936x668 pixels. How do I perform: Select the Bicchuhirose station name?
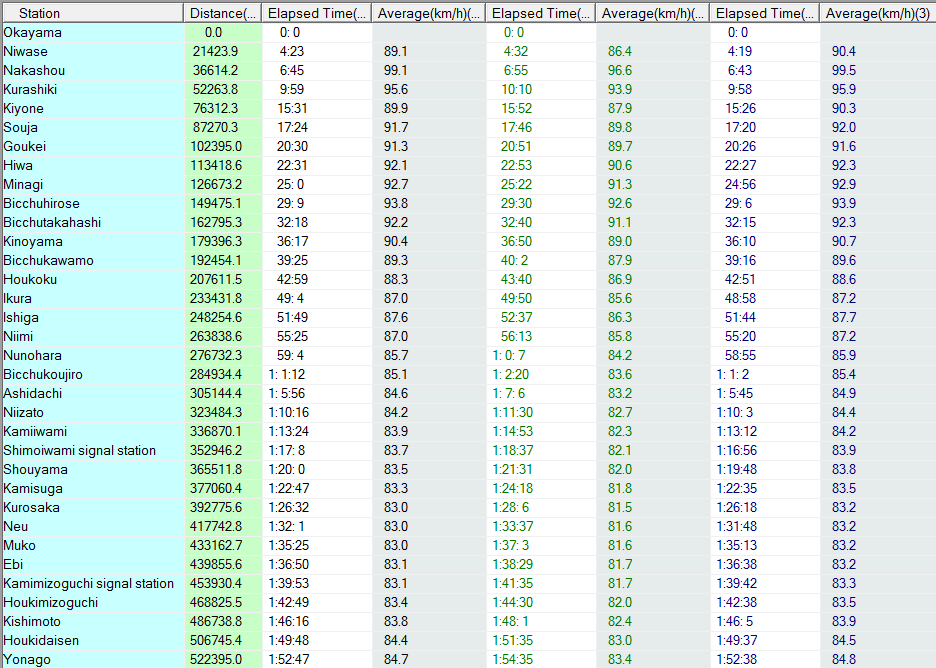(41, 204)
